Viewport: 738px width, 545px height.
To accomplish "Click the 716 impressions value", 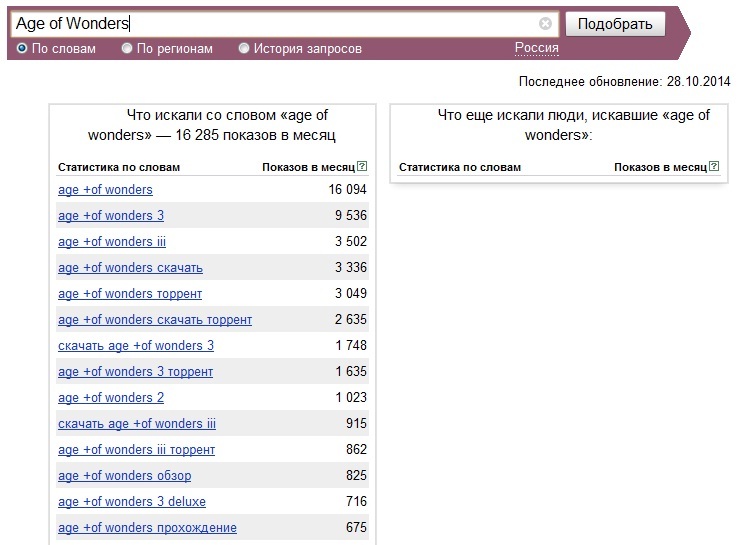I will point(356,501).
